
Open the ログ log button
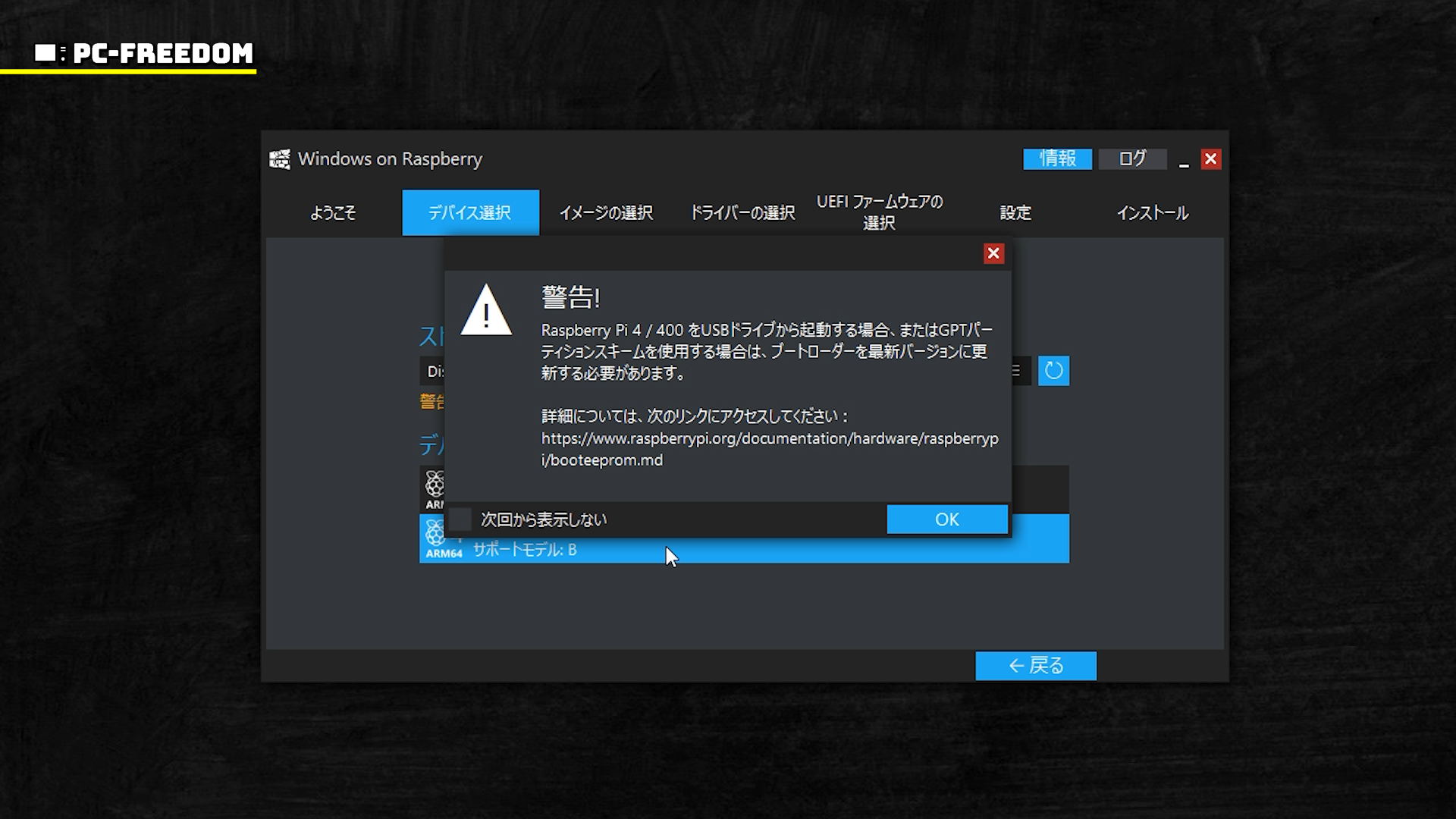pyautogui.click(x=1132, y=158)
